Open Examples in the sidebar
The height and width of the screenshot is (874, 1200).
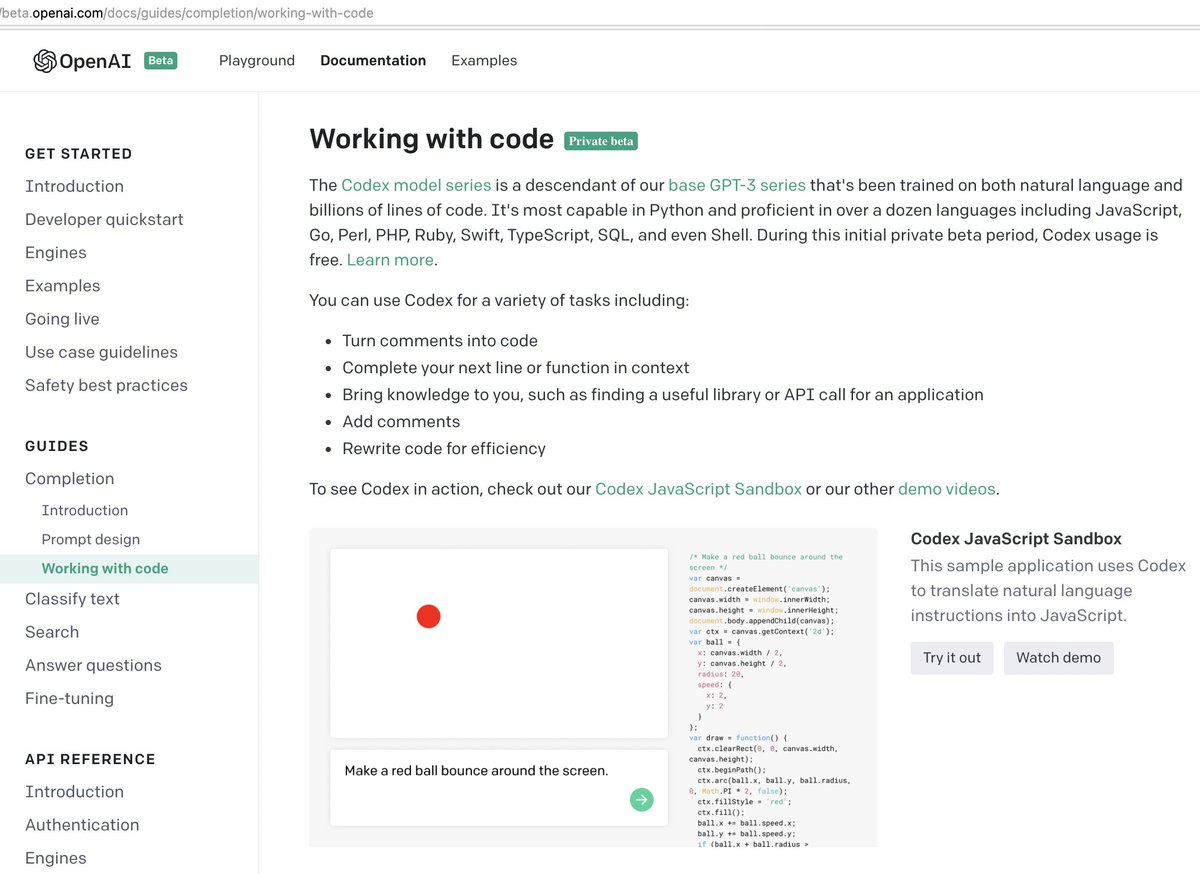63,285
